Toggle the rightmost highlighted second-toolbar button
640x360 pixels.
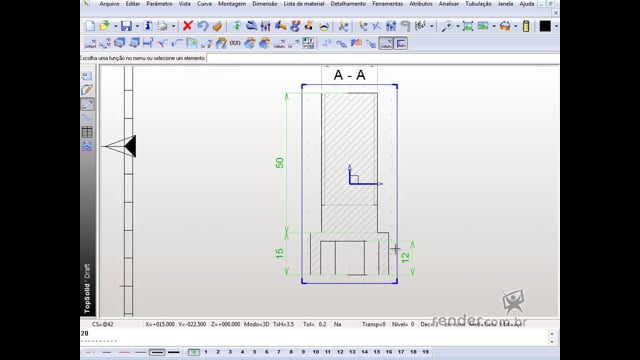pyautogui.click(x=401, y=43)
